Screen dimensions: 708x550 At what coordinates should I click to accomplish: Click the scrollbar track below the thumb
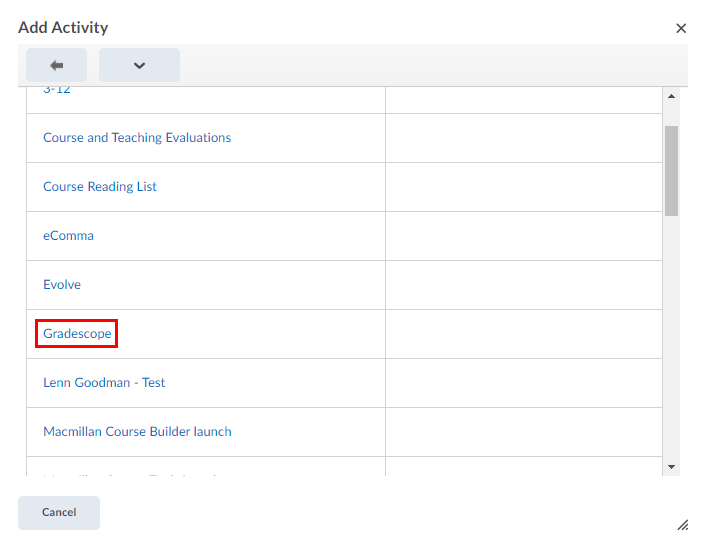point(671,340)
